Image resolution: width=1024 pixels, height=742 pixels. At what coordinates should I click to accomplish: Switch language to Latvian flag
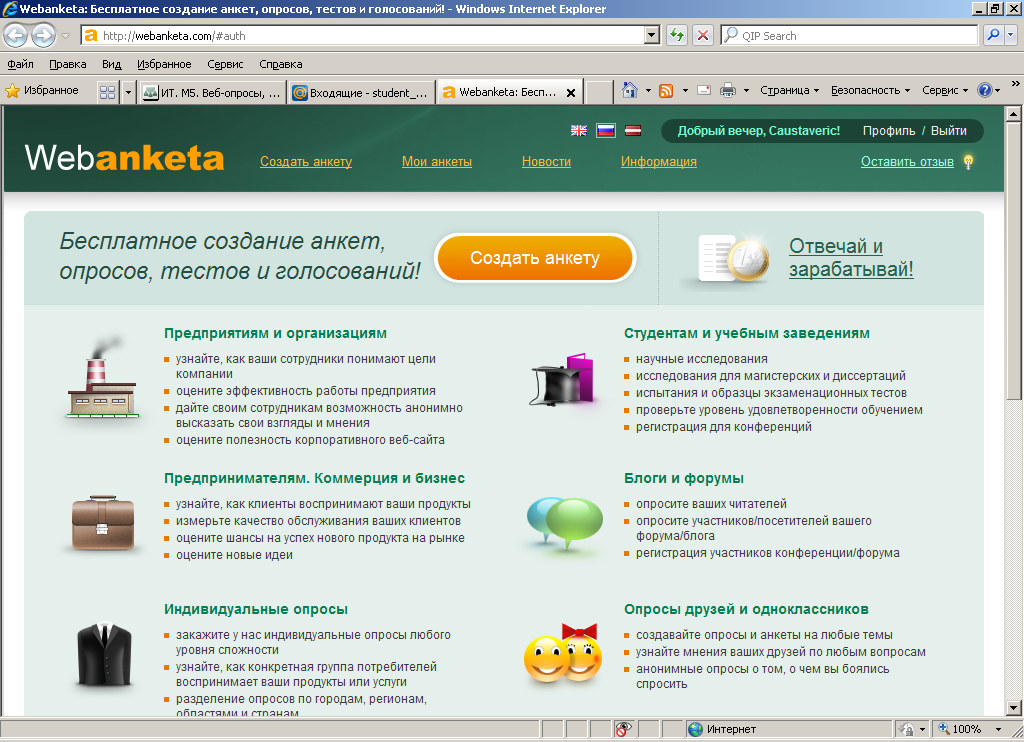pyautogui.click(x=633, y=131)
